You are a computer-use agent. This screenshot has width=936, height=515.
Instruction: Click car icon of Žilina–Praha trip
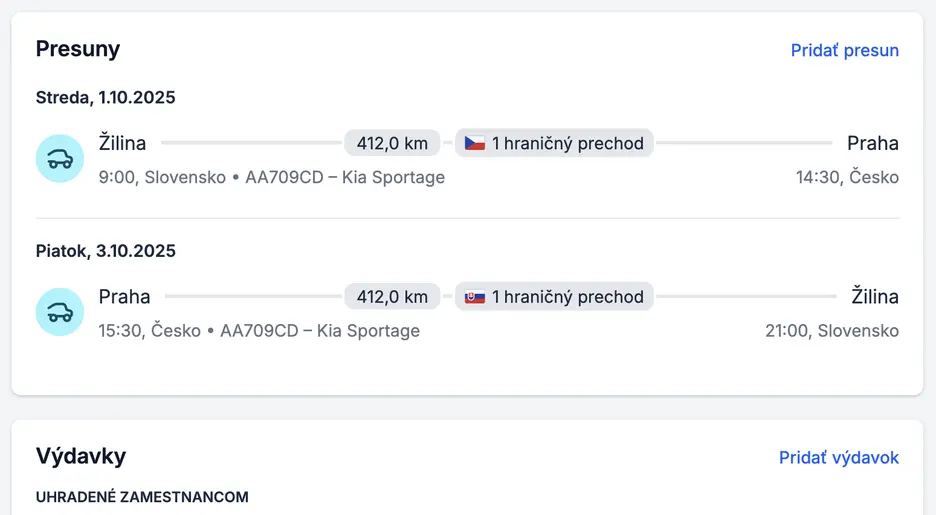click(x=60, y=159)
